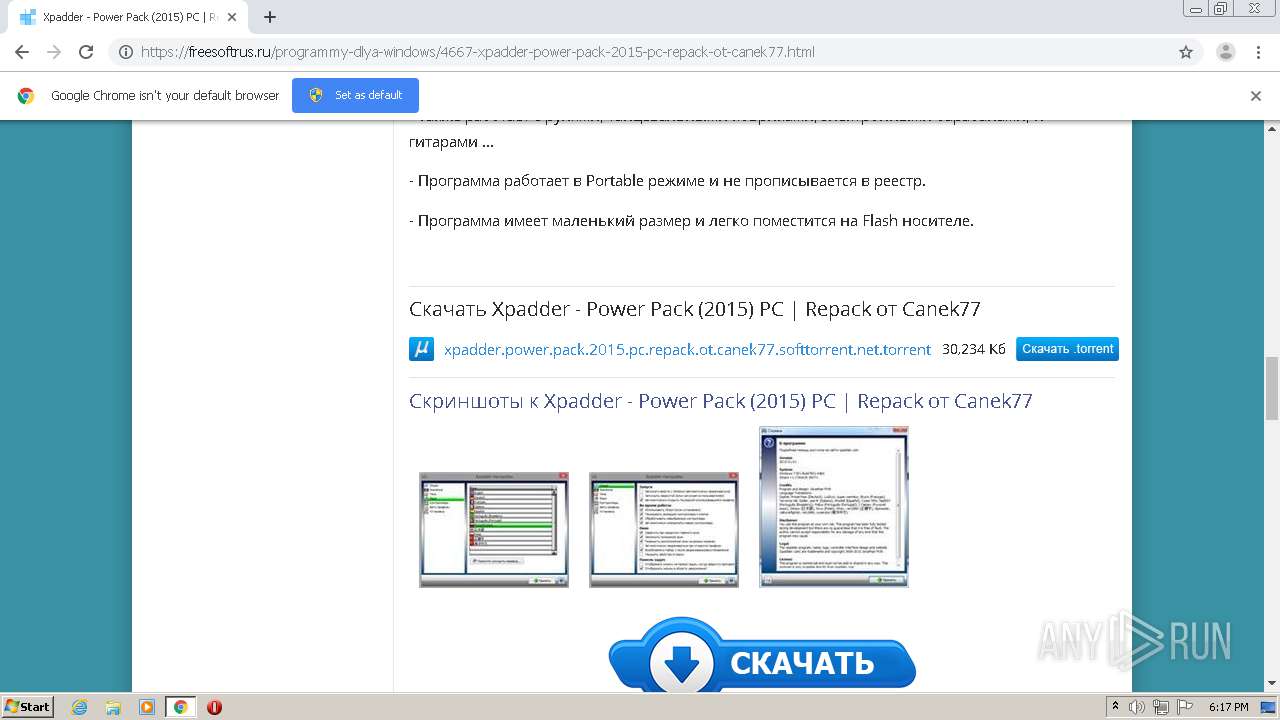Switch to Chrome in the taskbar
Viewport: 1280px width, 720px height.
coord(180,707)
